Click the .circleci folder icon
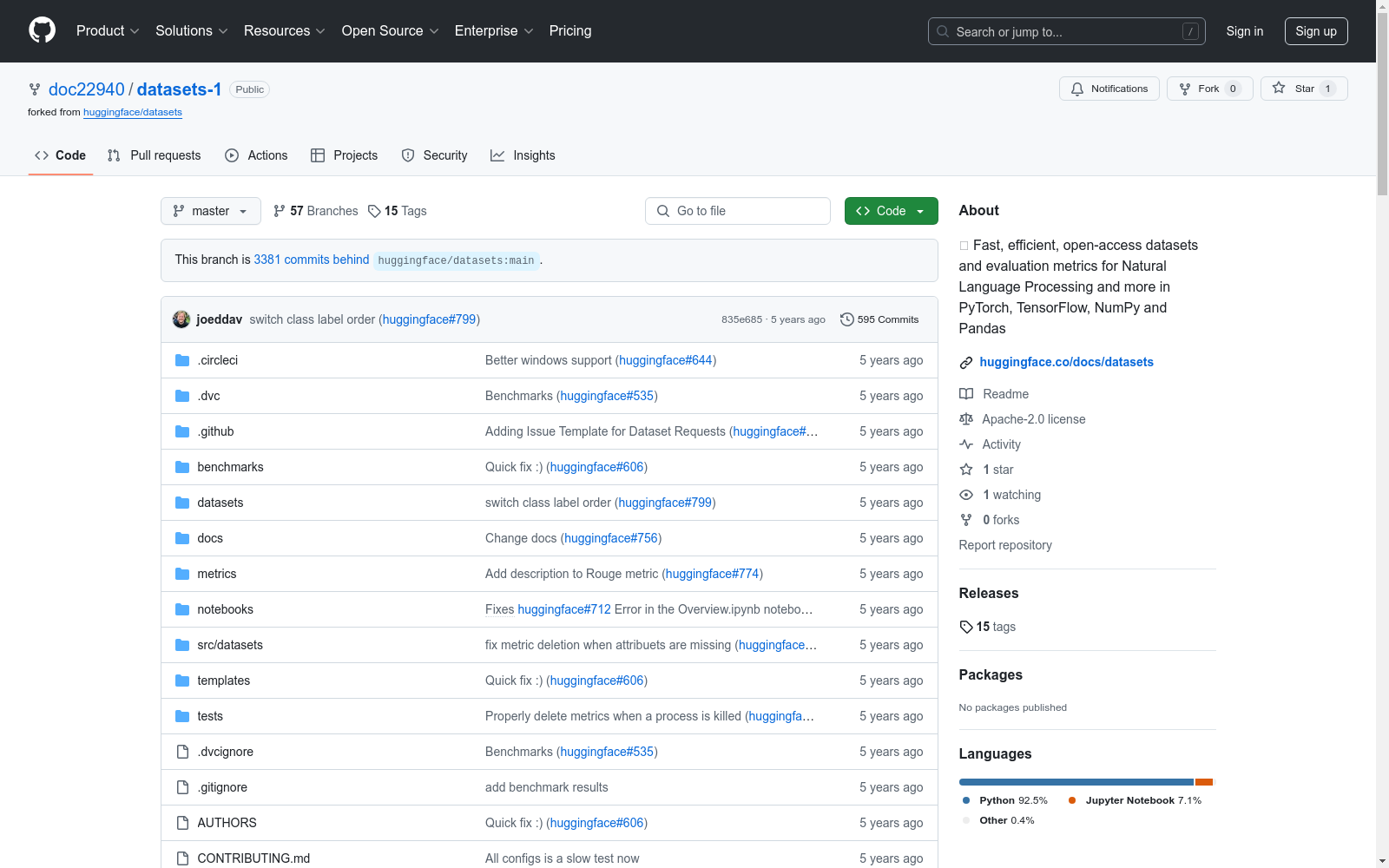 [182, 360]
